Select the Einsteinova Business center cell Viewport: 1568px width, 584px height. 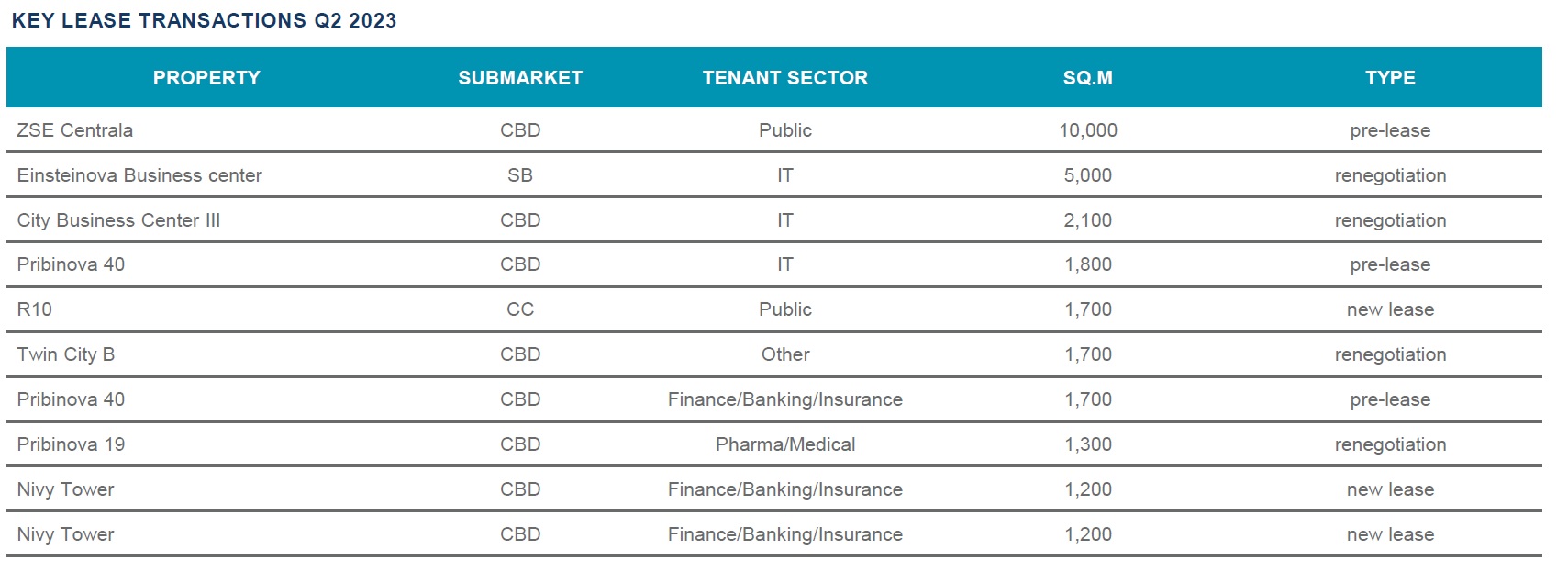coord(139,175)
